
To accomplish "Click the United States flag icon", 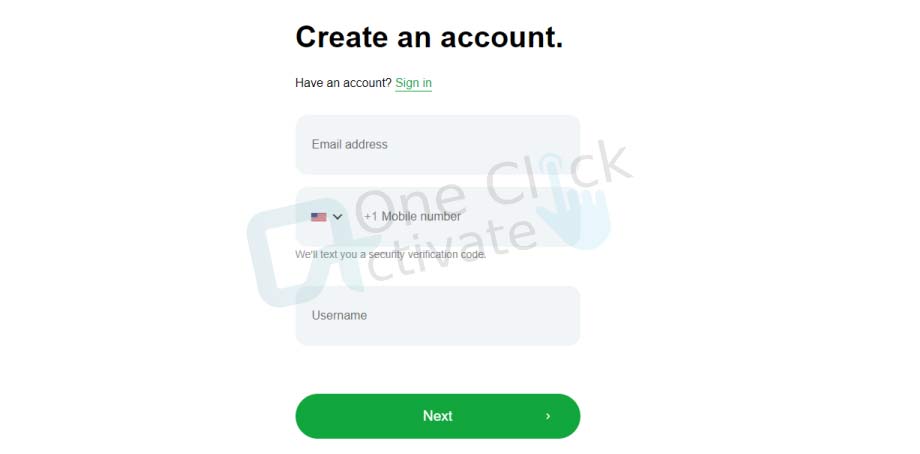I will click(319, 217).
